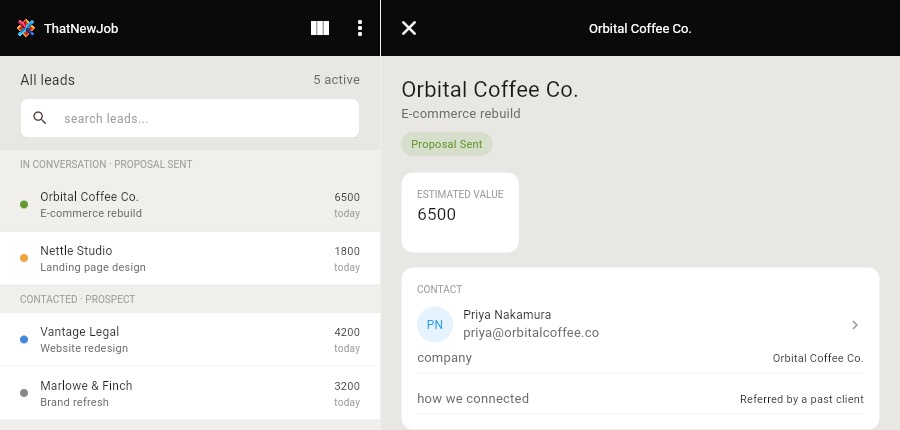Click the 4200 value for Vantage Legal
Screen dimensions: 900x430
pyautogui.click(x=347, y=332)
